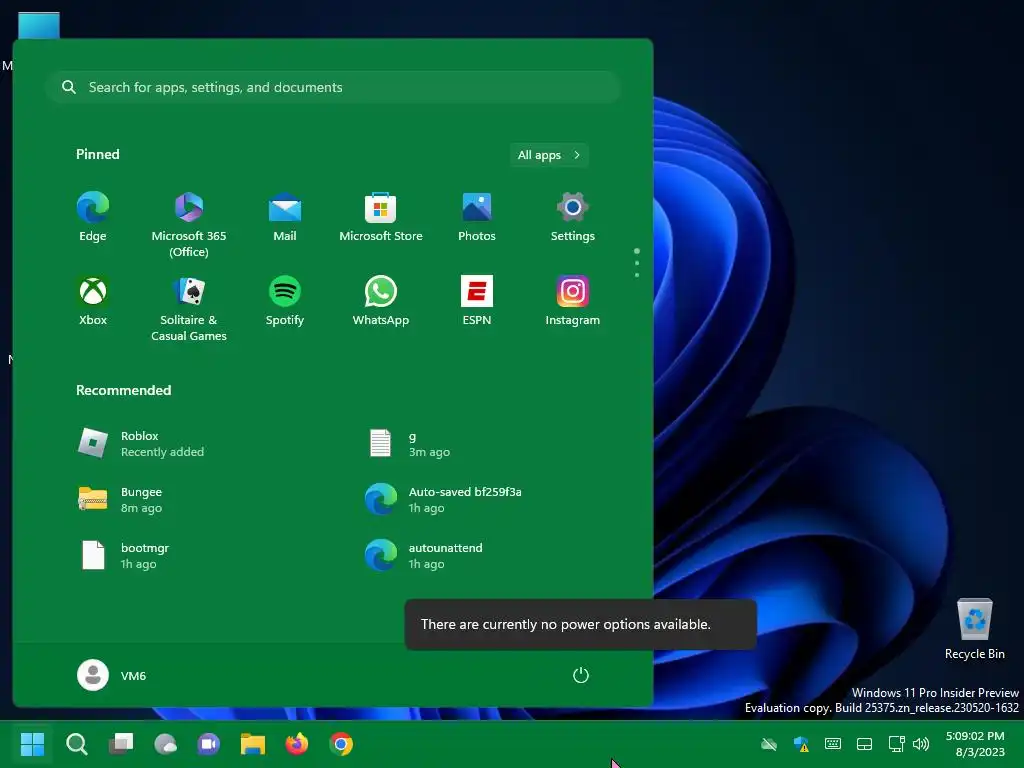Open Windows Security tray warning icon
The height and width of the screenshot is (768, 1024).
(801, 744)
